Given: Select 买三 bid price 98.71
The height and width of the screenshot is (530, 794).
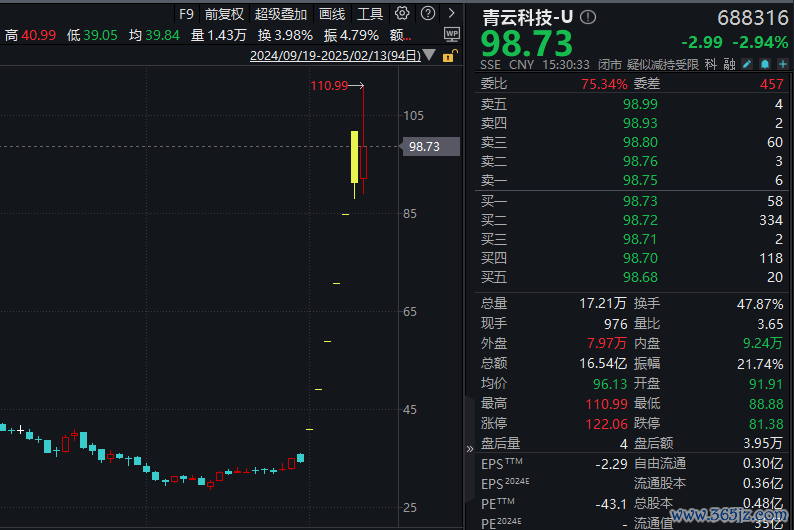Looking at the screenshot, I should click(x=640, y=239).
